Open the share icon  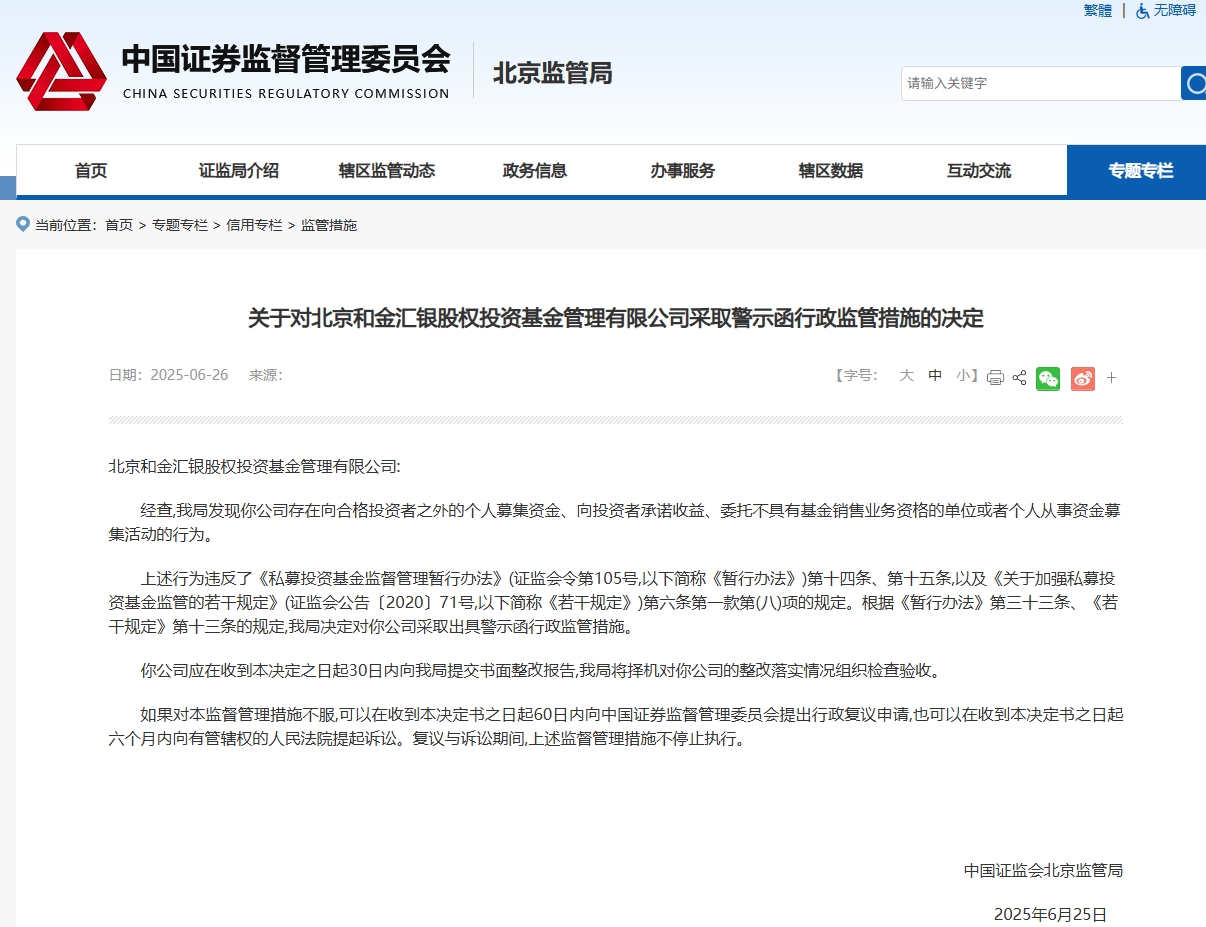click(x=1019, y=377)
